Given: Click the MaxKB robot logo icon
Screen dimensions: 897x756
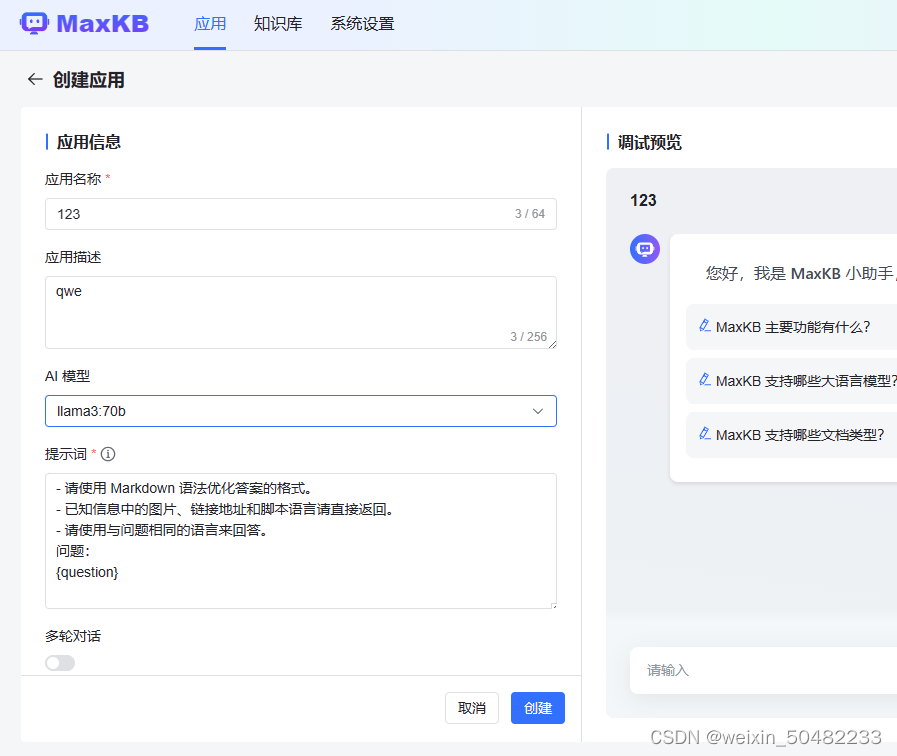Looking at the screenshot, I should (34, 23).
